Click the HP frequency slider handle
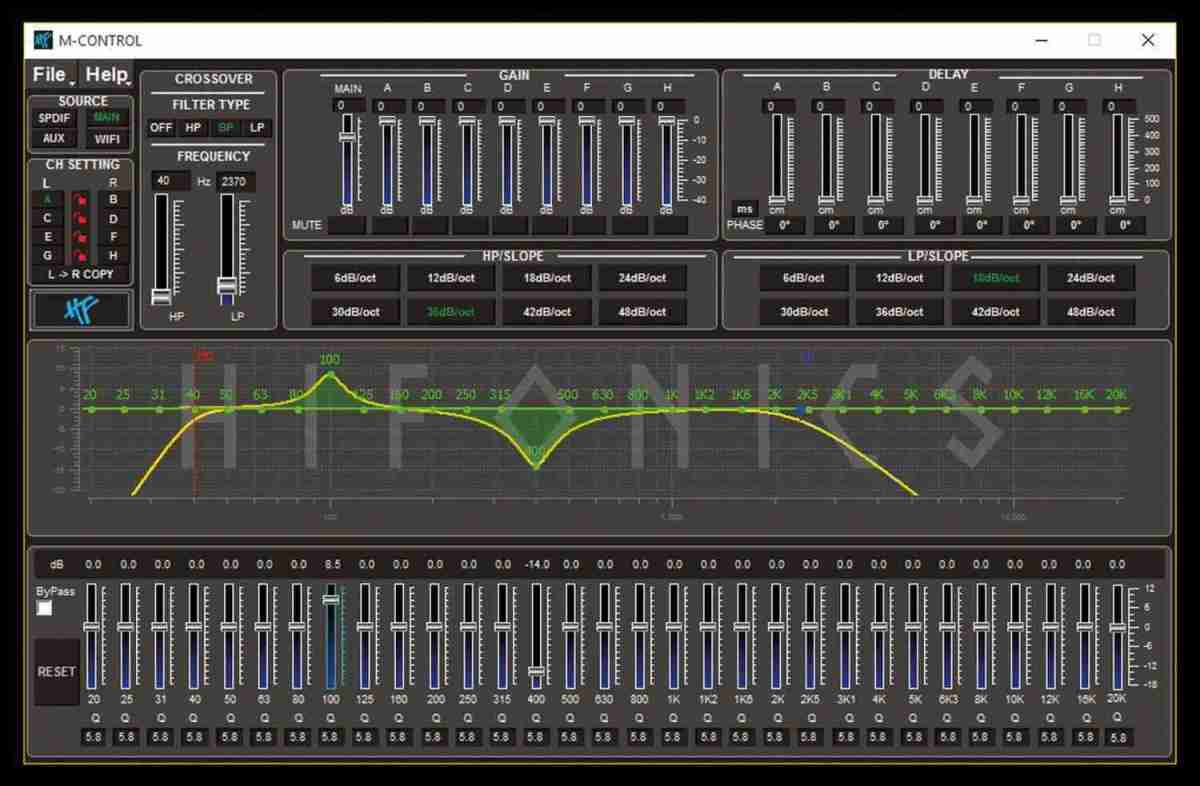 click(160, 296)
